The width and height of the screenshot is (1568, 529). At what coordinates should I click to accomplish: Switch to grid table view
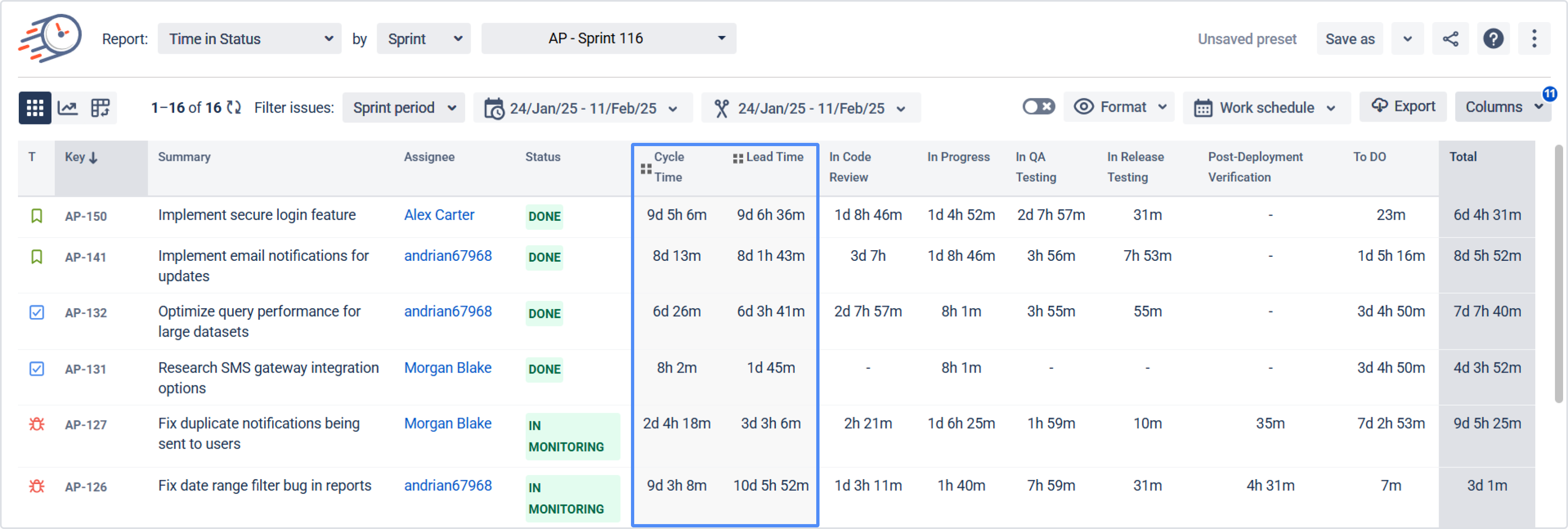point(35,108)
